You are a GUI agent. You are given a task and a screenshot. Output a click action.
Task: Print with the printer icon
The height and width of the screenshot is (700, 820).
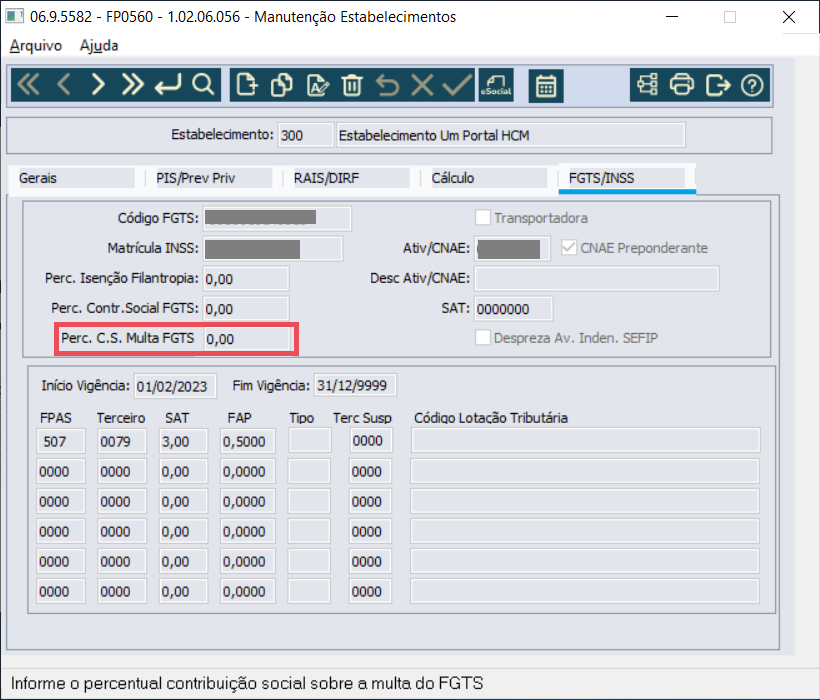(x=682, y=84)
